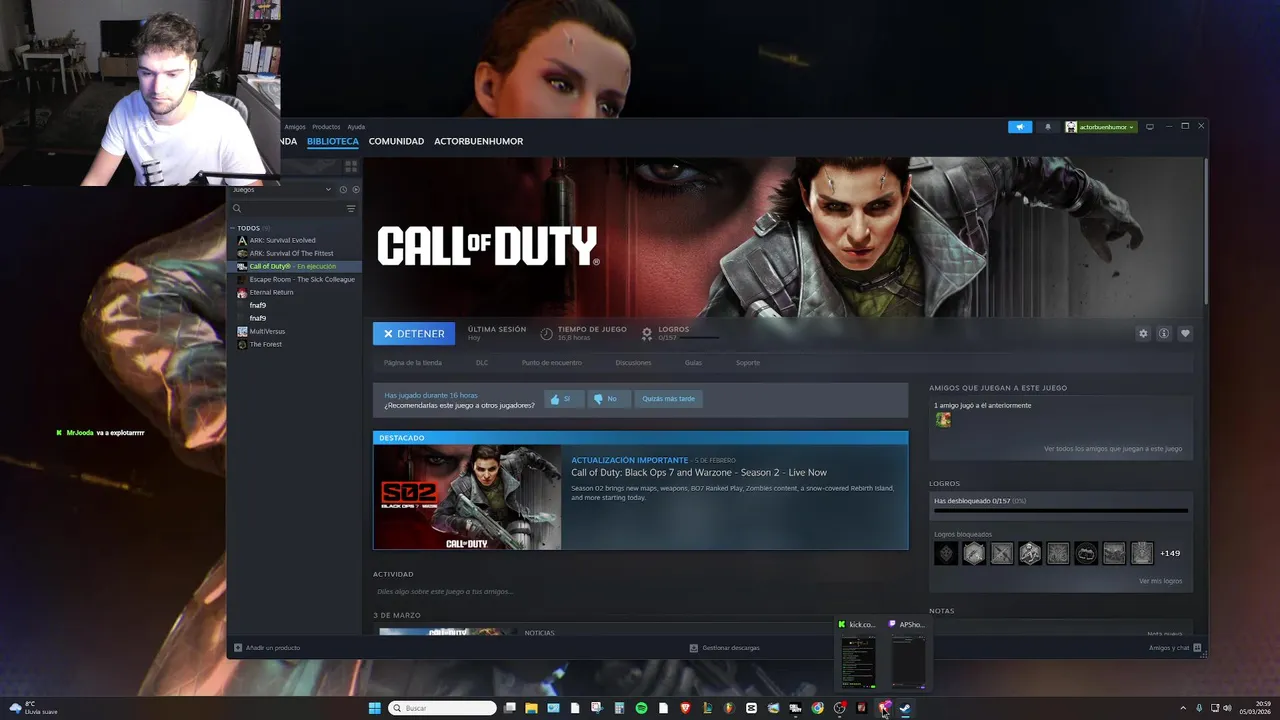Open Soporte tab
Image resolution: width=1280 pixels, height=720 pixels.
coord(748,363)
